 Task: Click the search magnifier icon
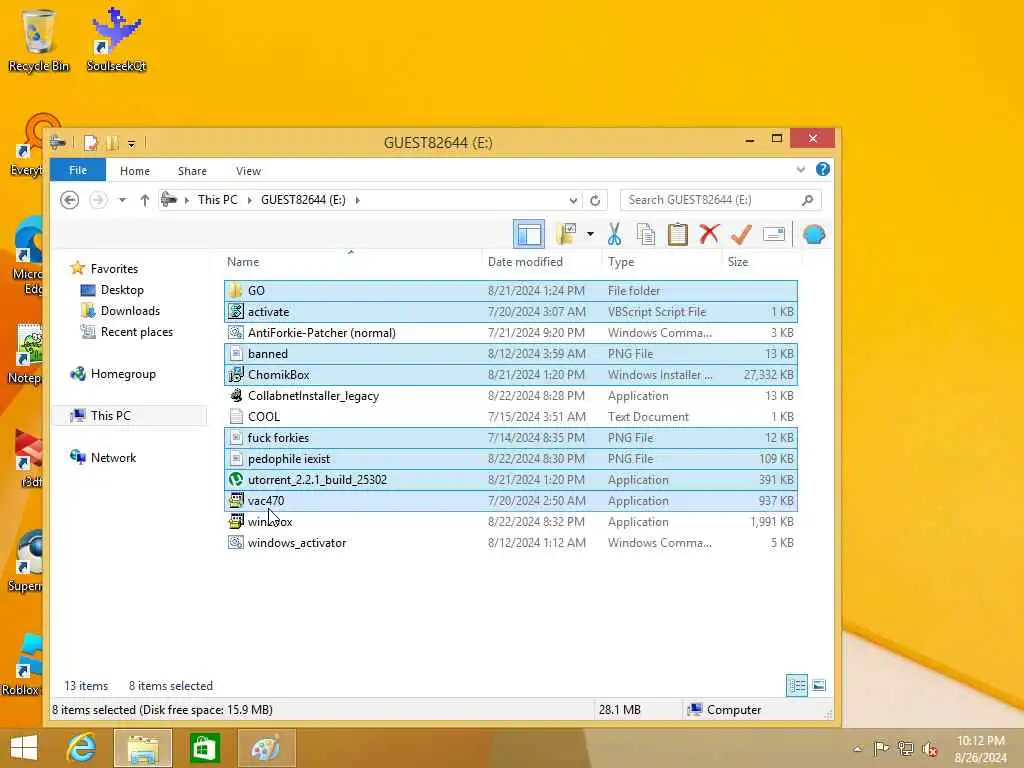coord(807,200)
